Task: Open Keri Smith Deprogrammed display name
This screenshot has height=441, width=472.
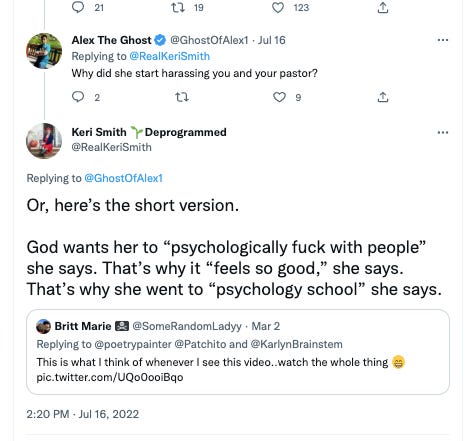Action: point(149,132)
